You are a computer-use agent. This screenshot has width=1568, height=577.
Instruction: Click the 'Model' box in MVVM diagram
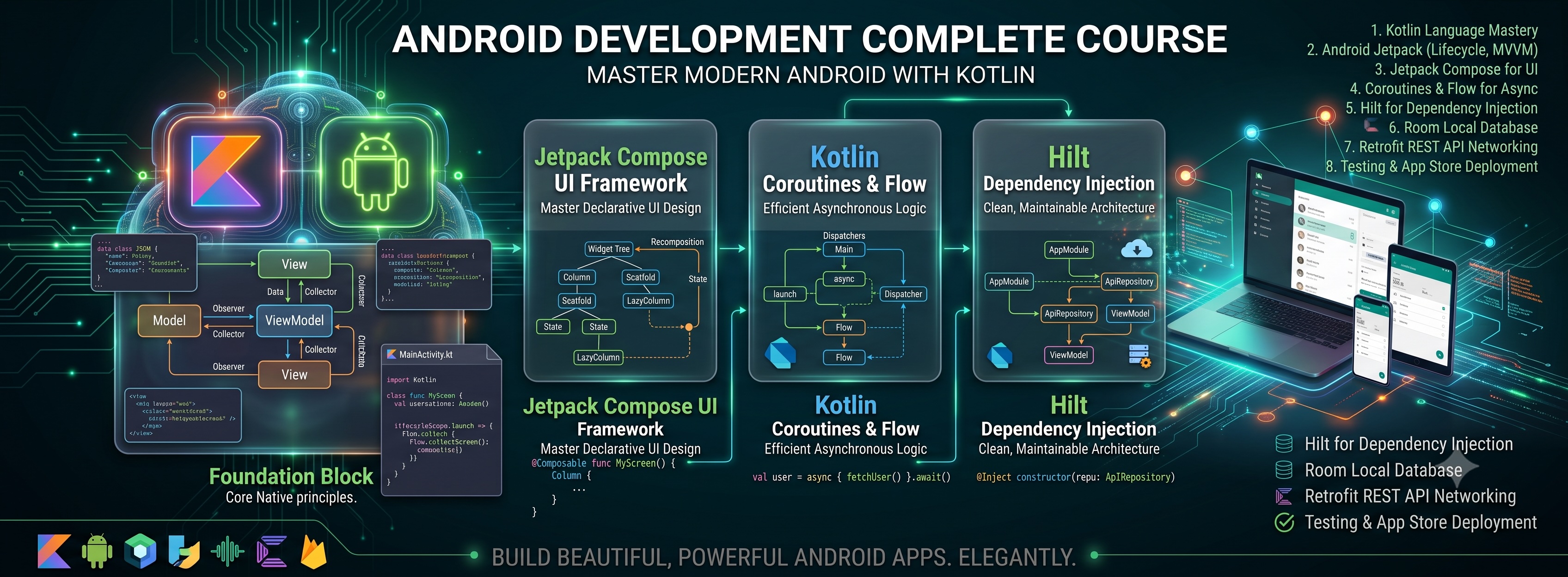click(169, 320)
